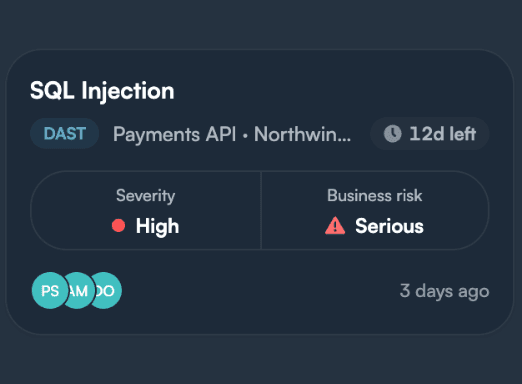Click the Business risk label
Image resolution: width=522 pixels, height=384 pixels.
tap(375, 195)
